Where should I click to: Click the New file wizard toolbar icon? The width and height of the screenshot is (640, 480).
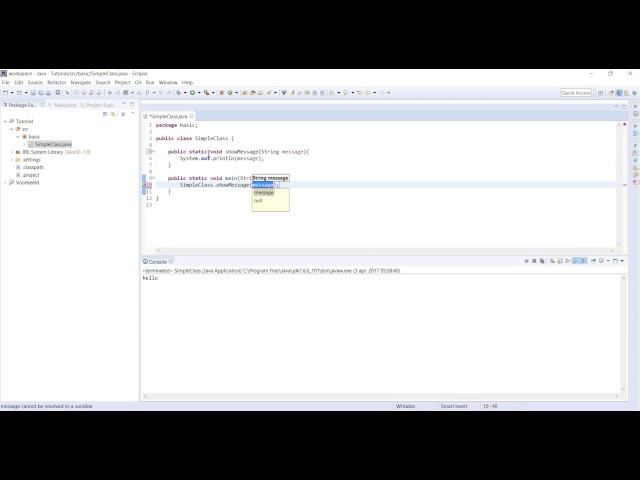coord(6,93)
